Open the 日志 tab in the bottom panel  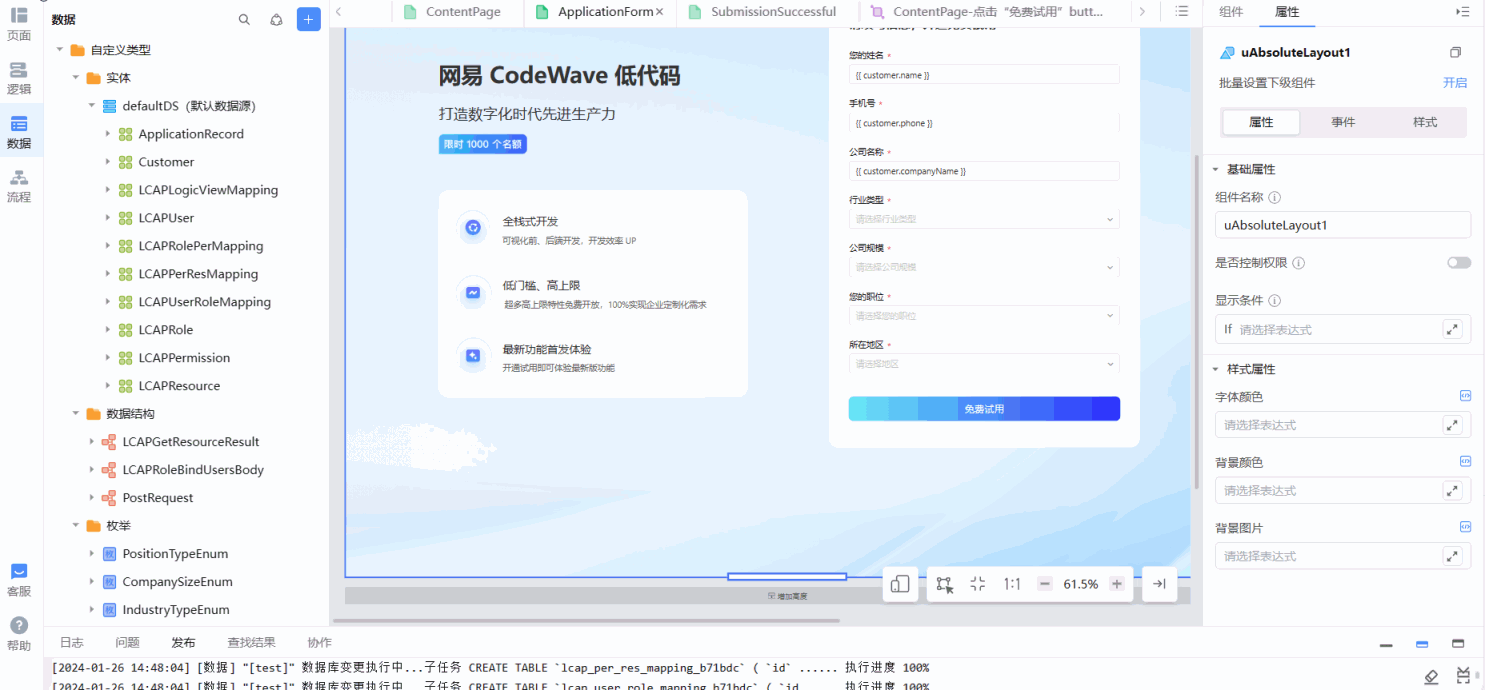[x=72, y=643]
